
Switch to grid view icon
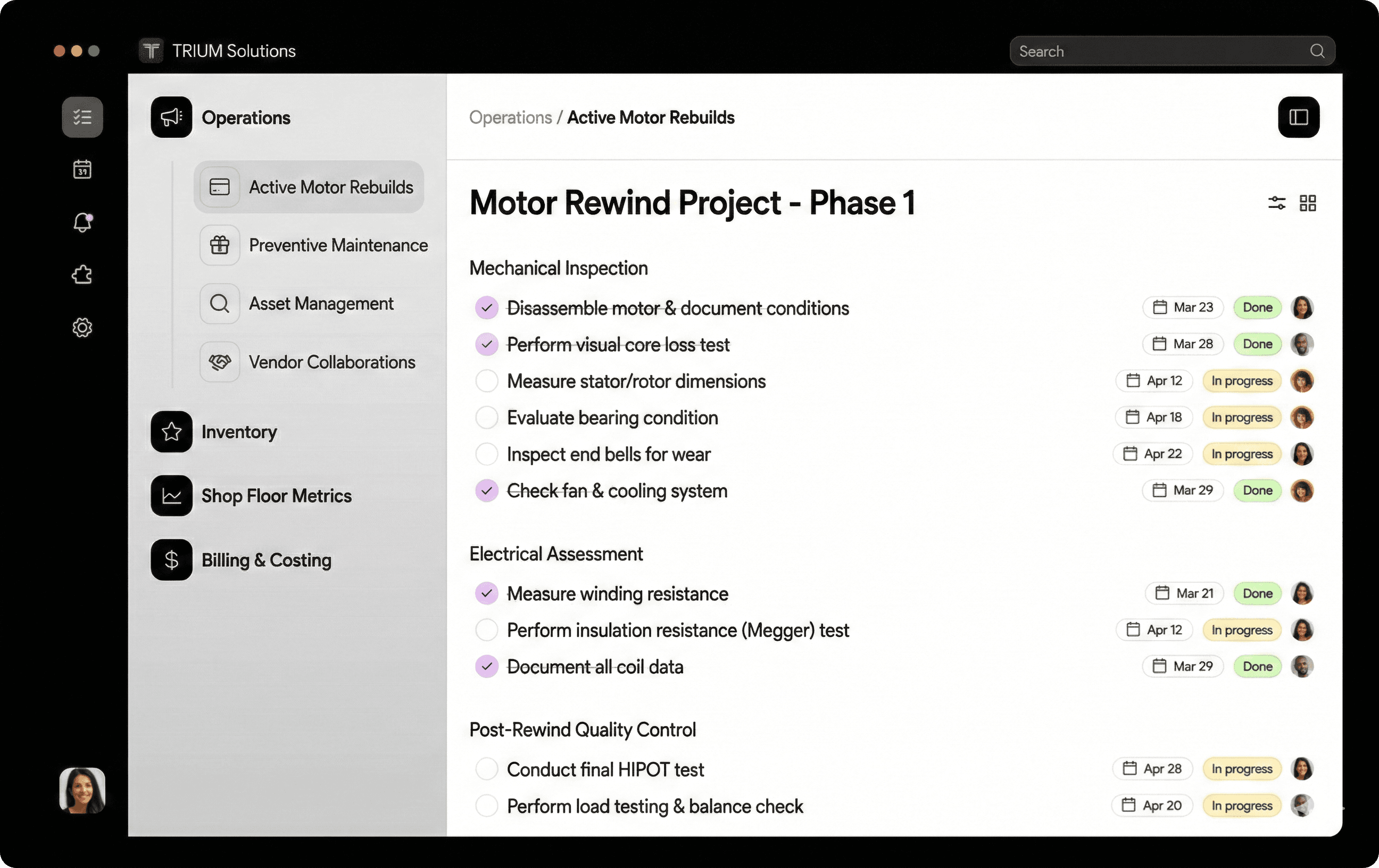tap(1307, 203)
